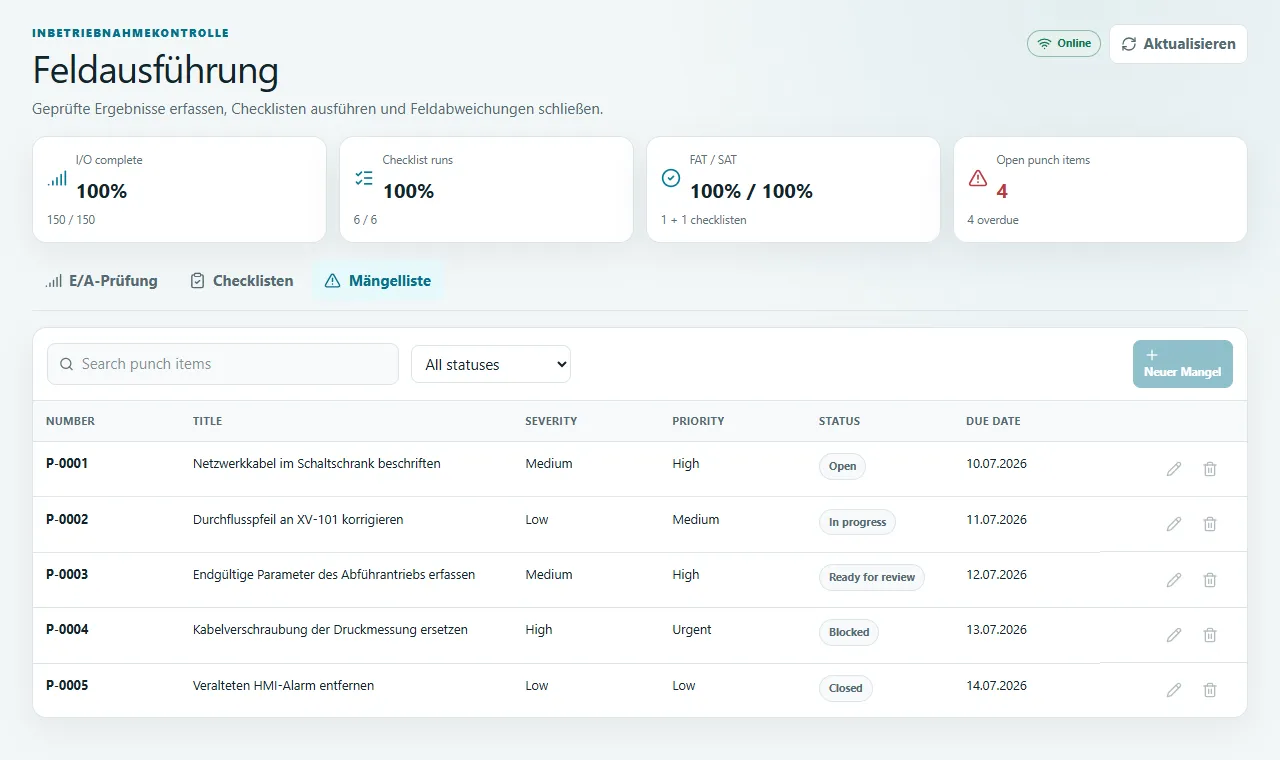Click the magnifier icon in the search box

pyautogui.click(x=67, y=364)
